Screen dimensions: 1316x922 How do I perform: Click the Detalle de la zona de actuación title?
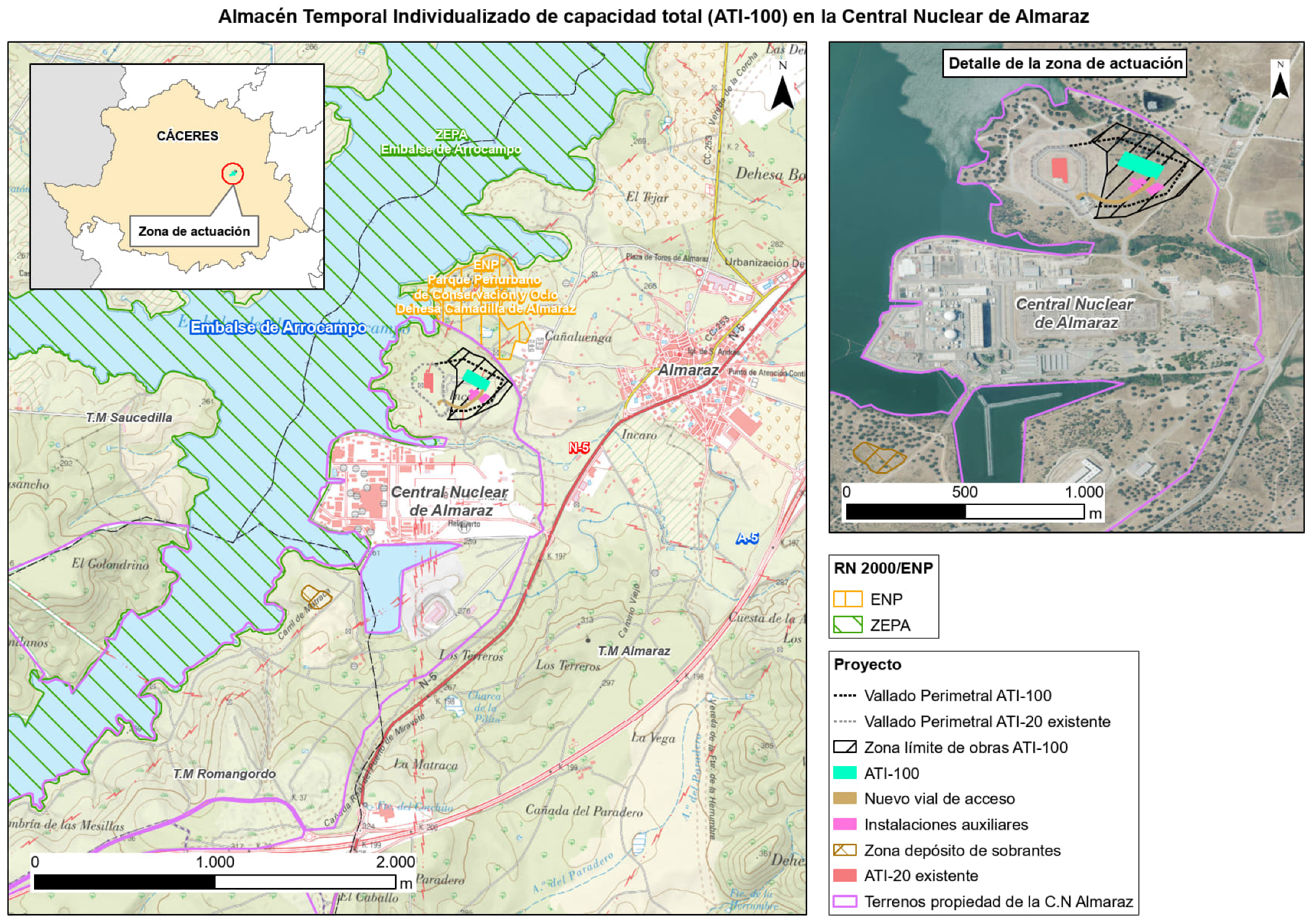(x=1065, y=63)
